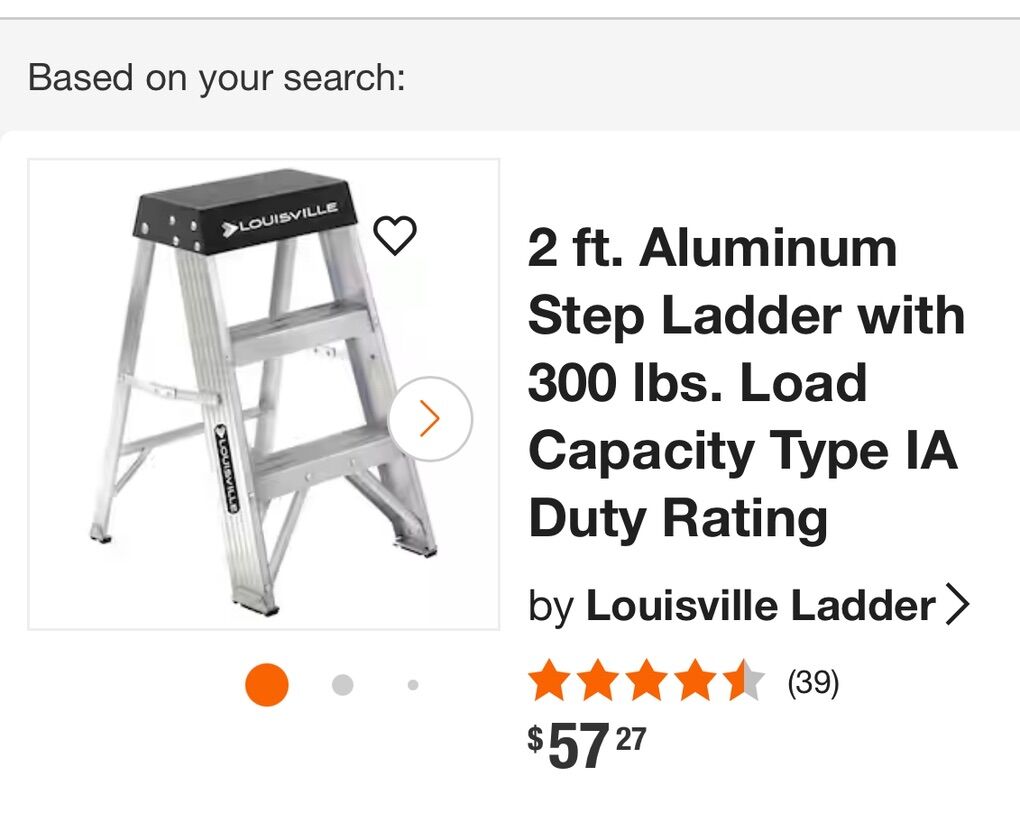Select the second gray carousel dot
Screen dimensions: 1020x840
point(340,684)
